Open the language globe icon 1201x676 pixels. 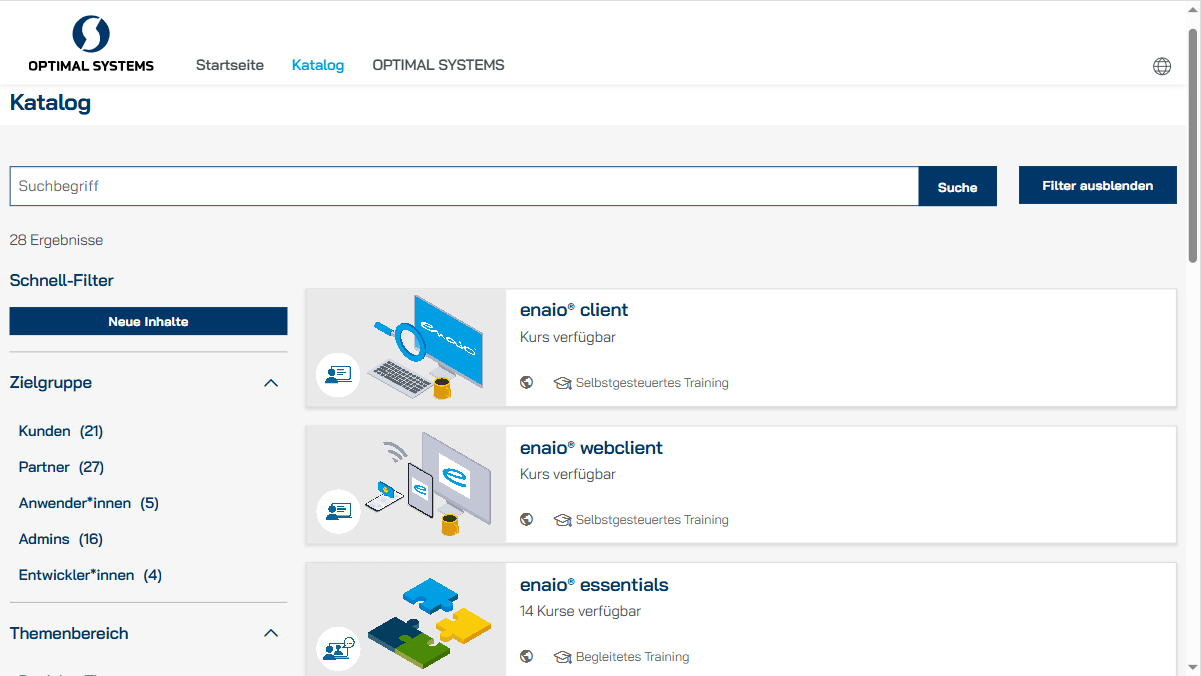tap(1162, 66)
